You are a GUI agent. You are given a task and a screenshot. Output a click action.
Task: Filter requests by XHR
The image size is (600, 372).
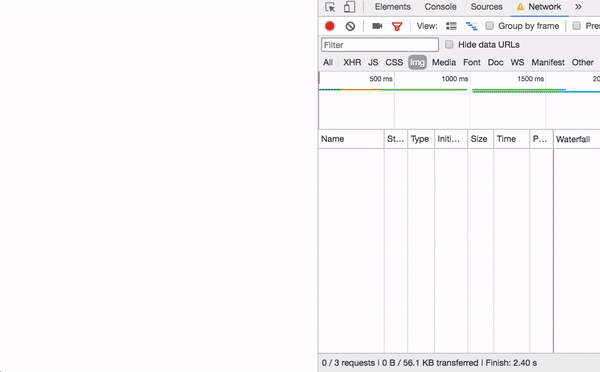tap(352, 62)
